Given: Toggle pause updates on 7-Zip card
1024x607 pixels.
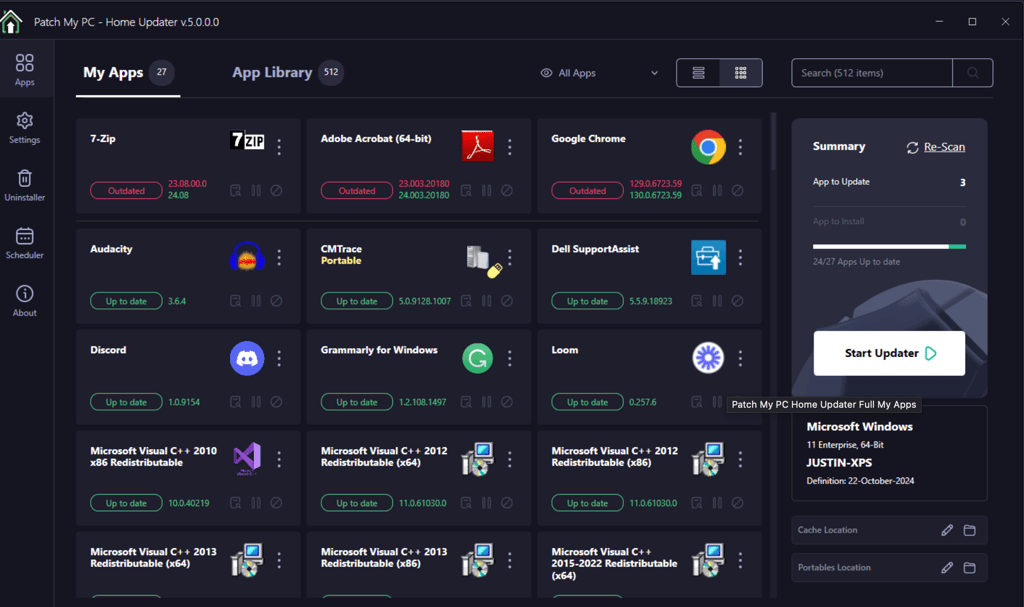Looking at the screenshot, I should tap(256, 190).
